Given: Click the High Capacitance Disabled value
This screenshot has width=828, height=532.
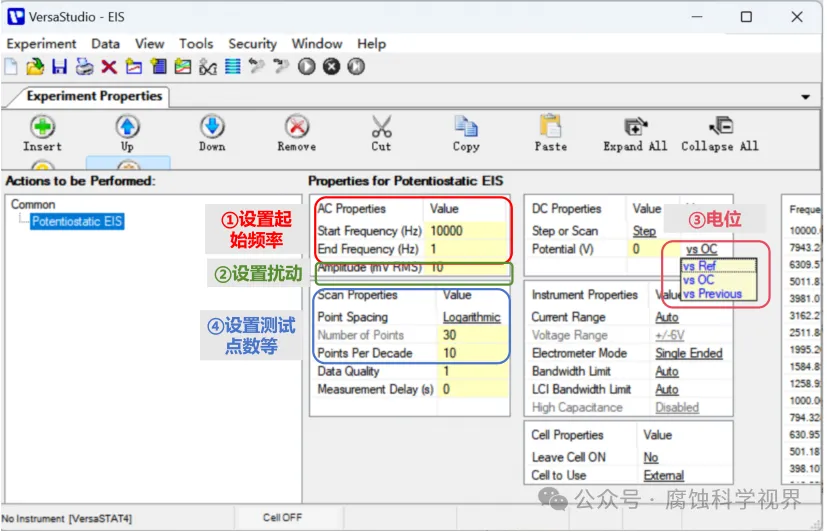Looking at the screenshot, I should pos(678,407).
